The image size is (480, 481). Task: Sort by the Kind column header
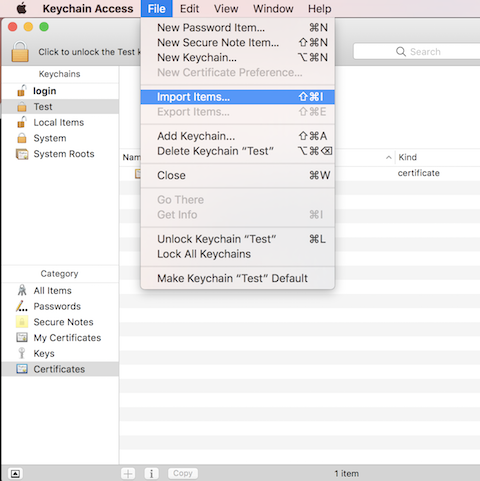point(408,157)
